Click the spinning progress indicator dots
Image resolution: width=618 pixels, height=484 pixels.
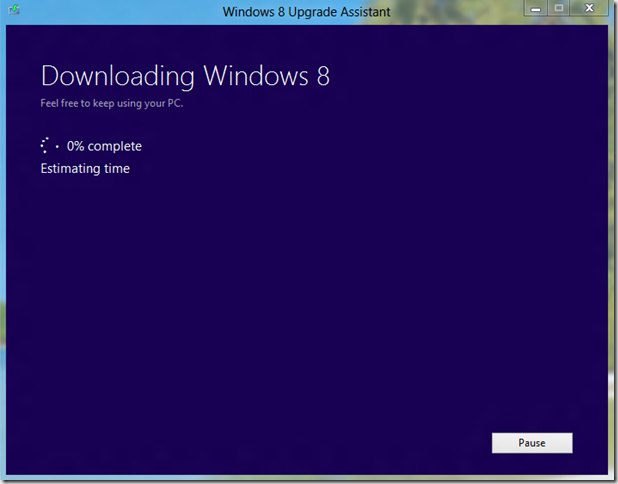[x=49, y=146]
